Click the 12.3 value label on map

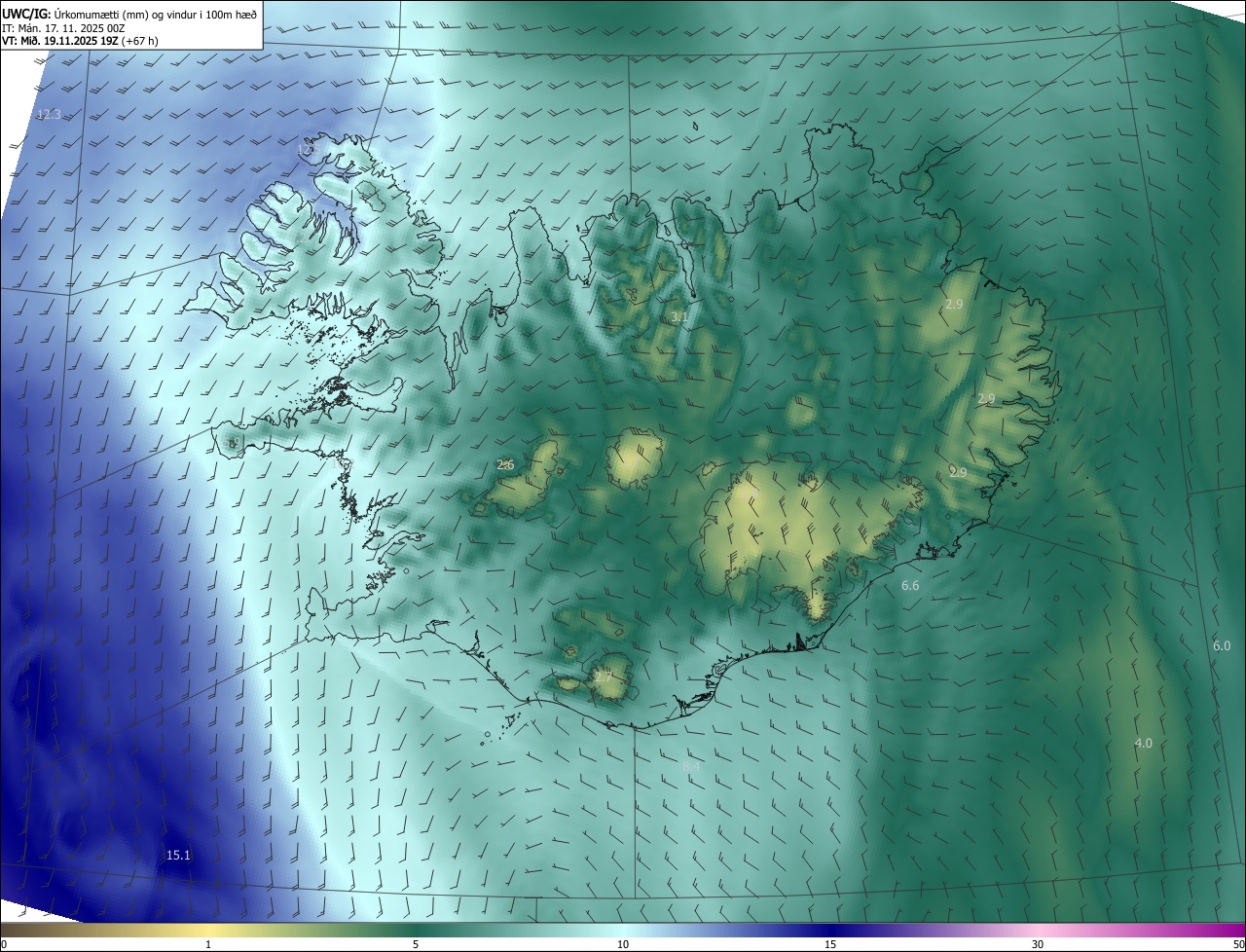click(x=49, y=115)
